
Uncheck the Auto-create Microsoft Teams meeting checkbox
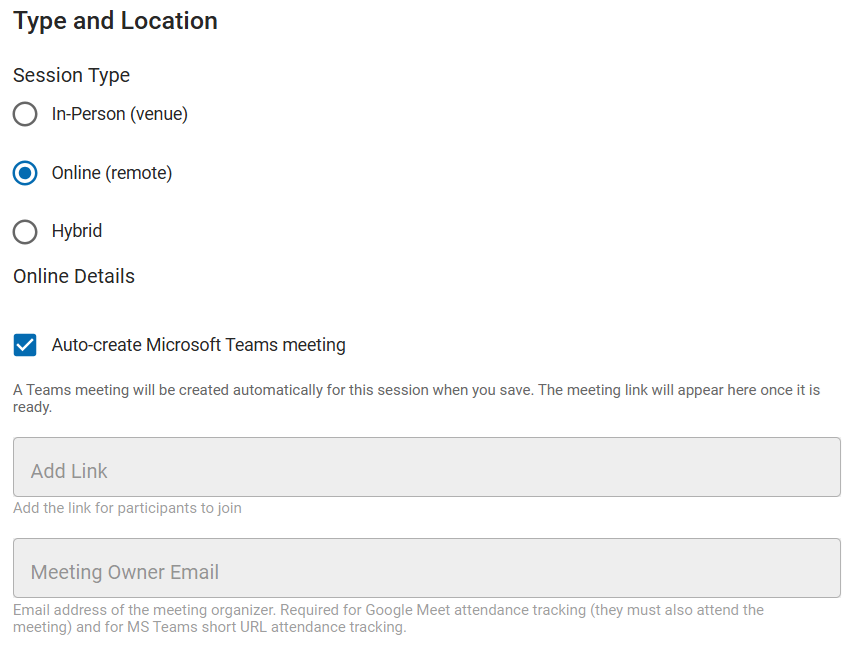click(25, 345)
